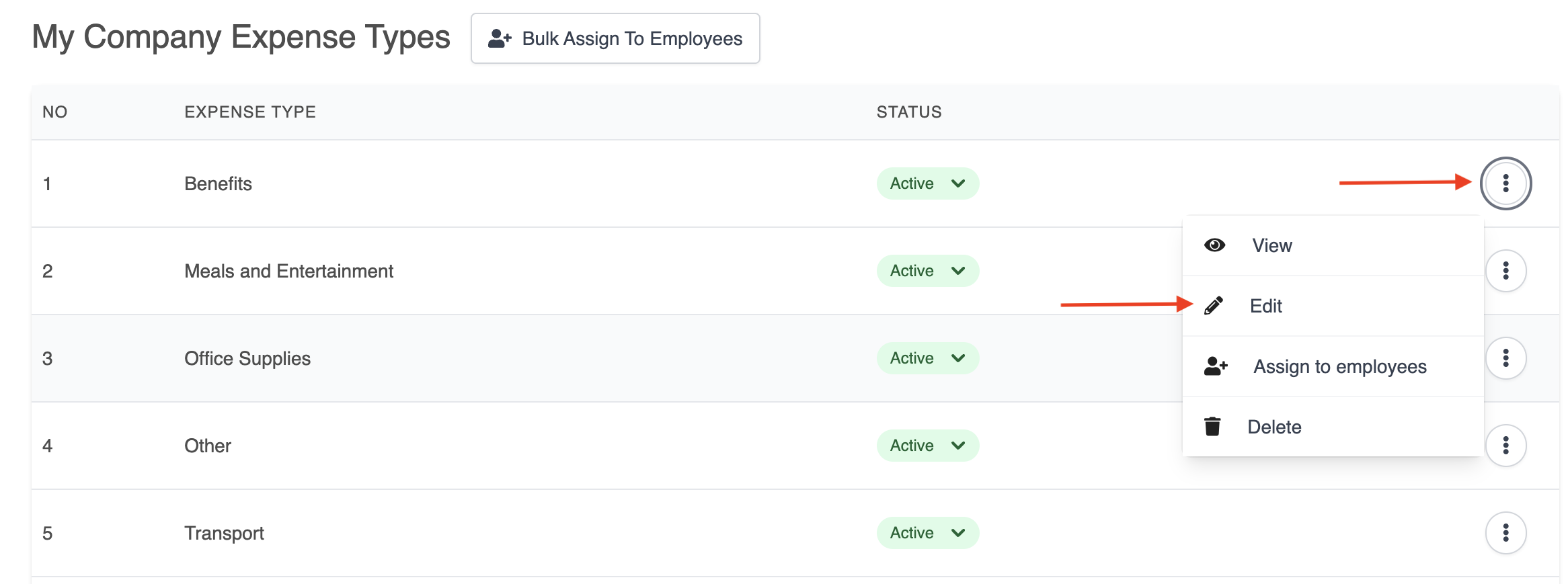Open the Meals and Entertainment three-dot menu
Image resolution: width=1568 pixels, height=584 pixels.
pos(1505,271)
